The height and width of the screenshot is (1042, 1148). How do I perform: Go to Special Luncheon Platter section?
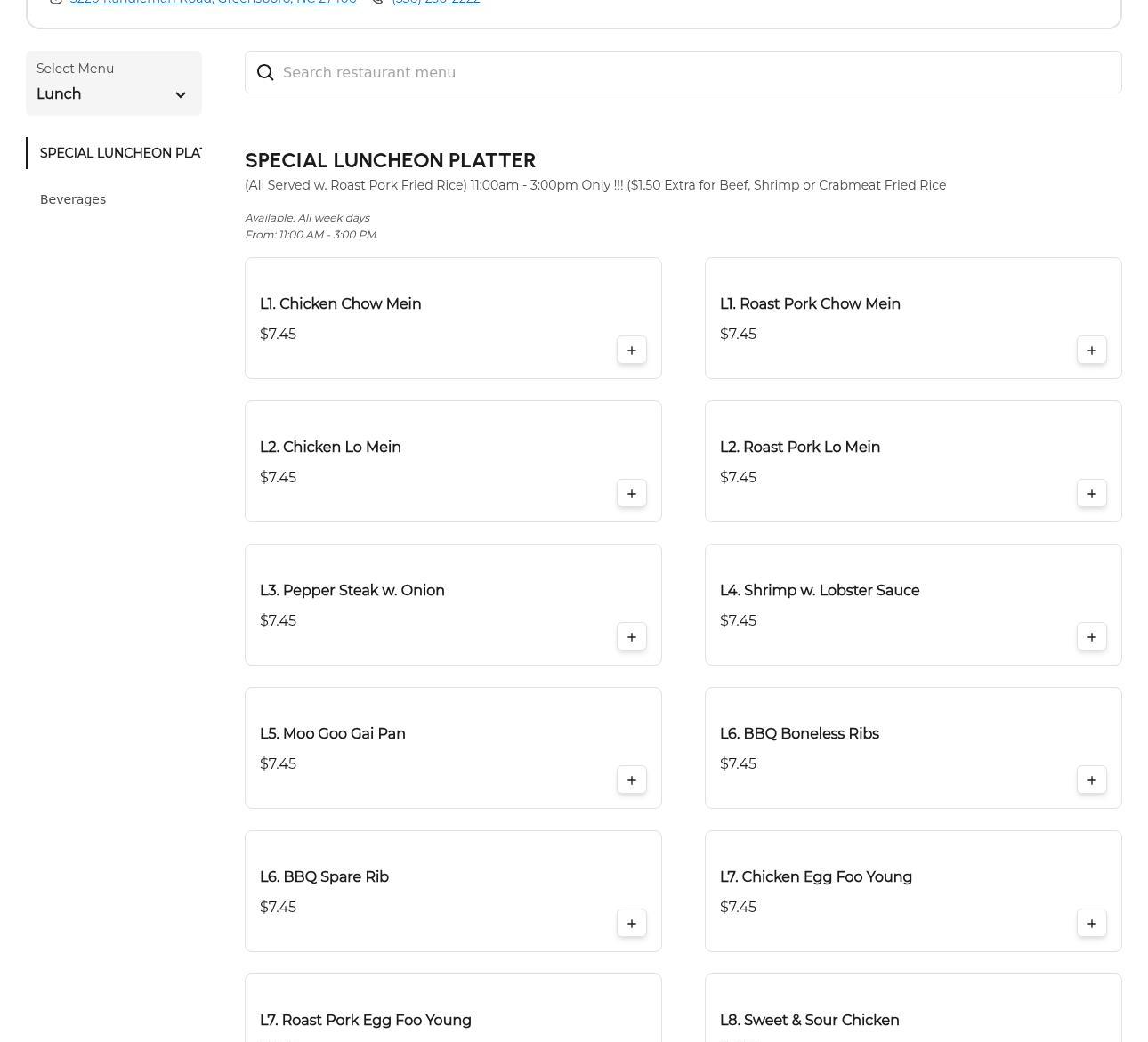point(120,153)
